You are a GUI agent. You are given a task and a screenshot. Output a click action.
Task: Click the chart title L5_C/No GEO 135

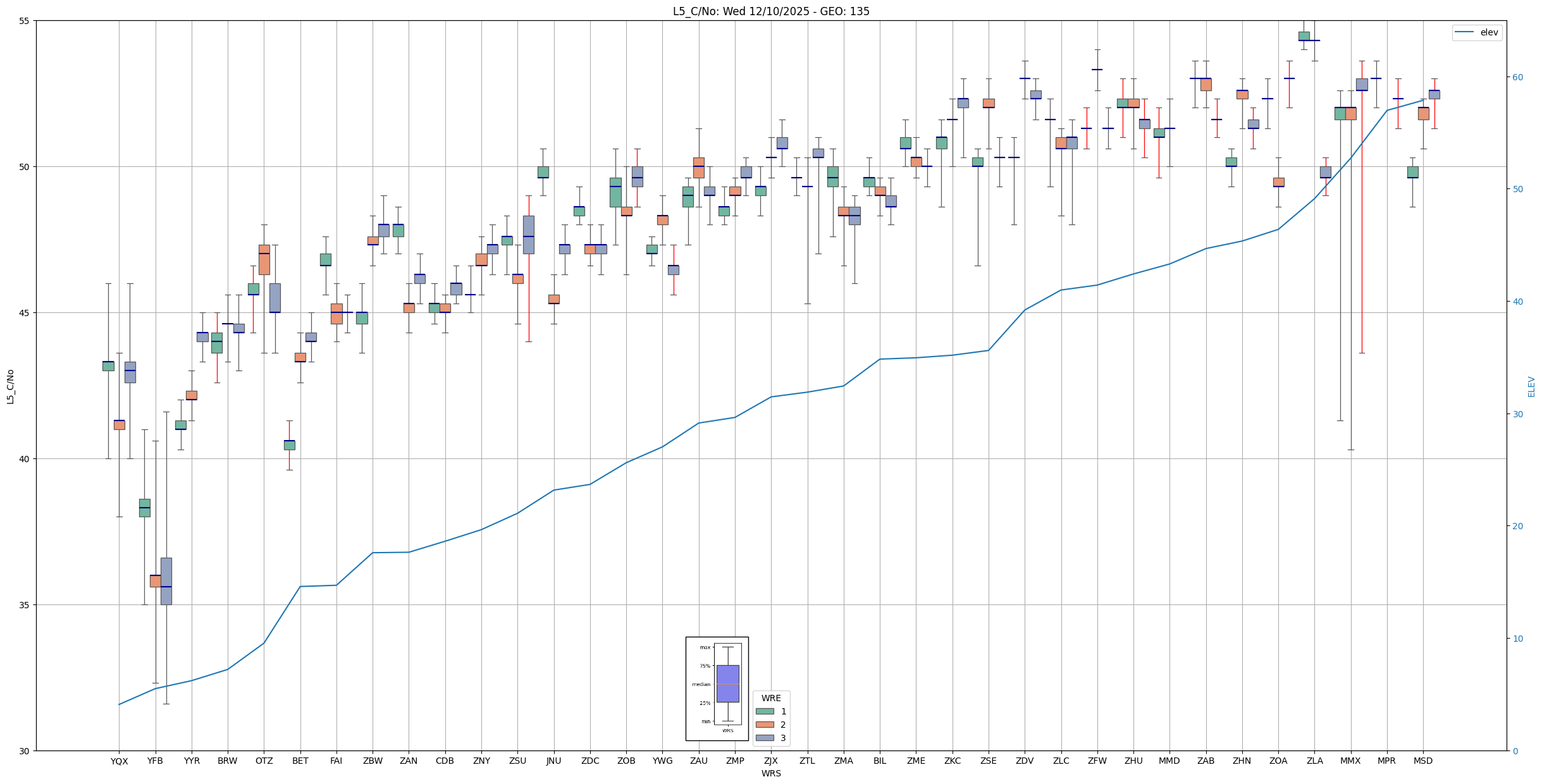coord(771,11)
